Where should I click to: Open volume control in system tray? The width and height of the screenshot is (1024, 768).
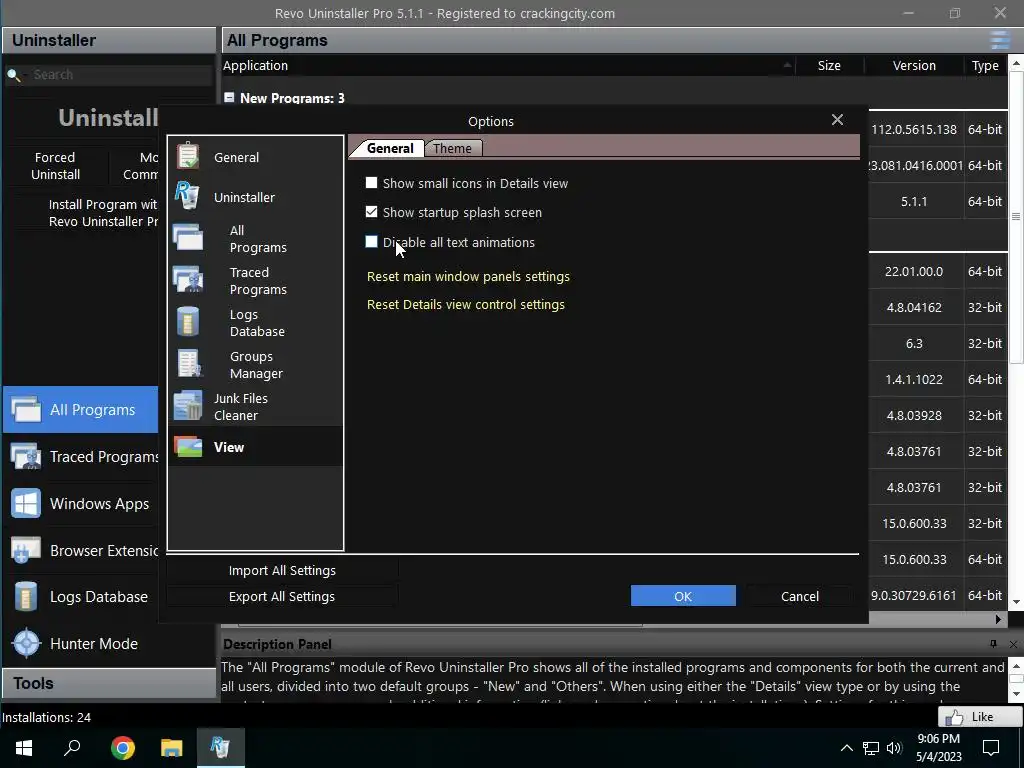click(x=895, y=748)
